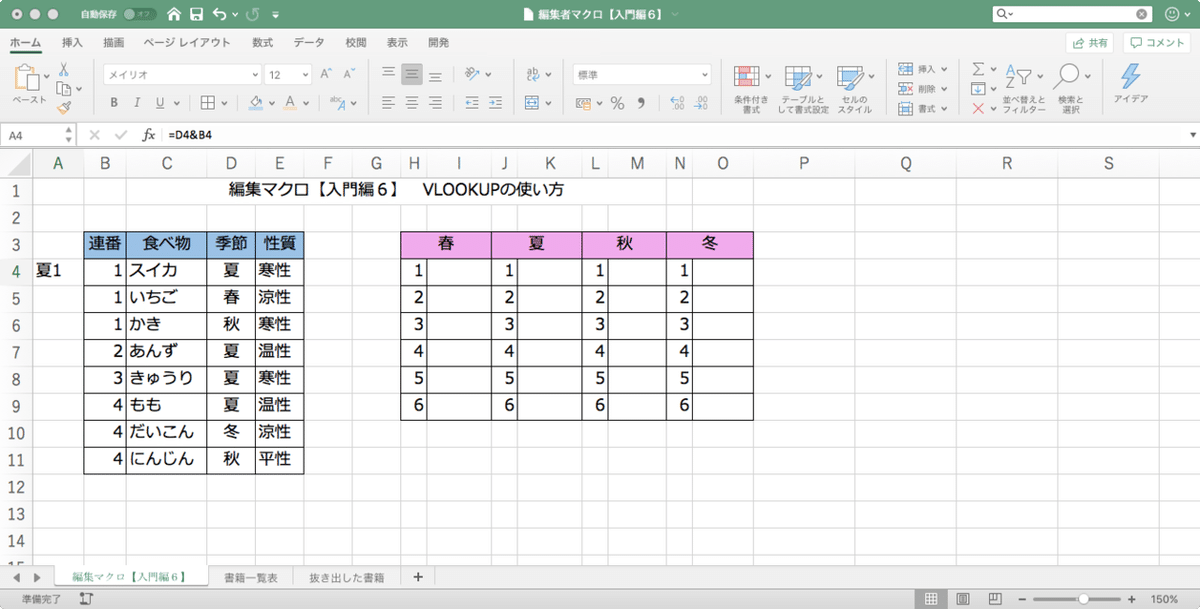Select column P header
Viewport: 1200px width, 609px height.
tap(804, 165)
